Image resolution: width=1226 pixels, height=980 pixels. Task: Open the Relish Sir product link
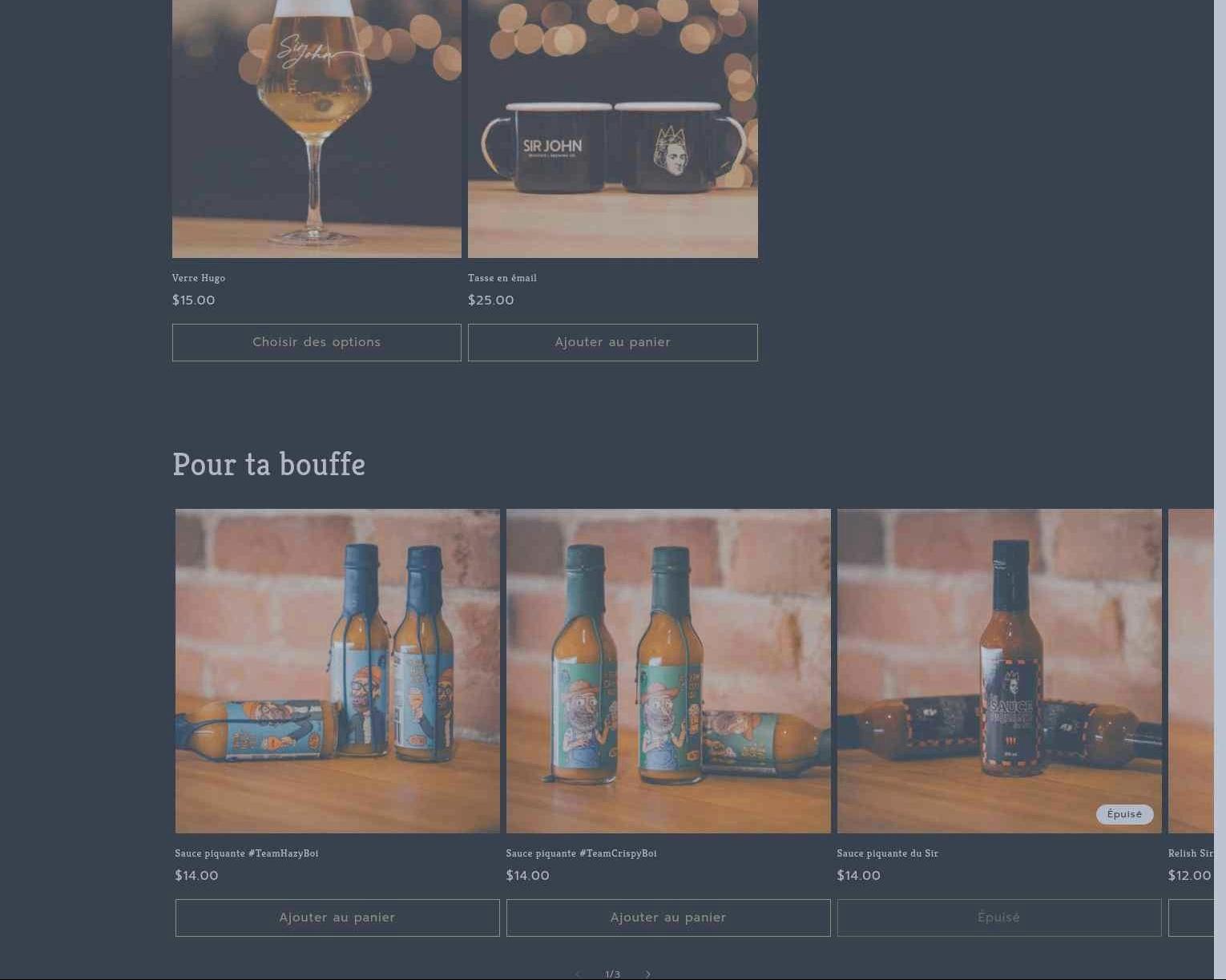tap(1191, 853)
